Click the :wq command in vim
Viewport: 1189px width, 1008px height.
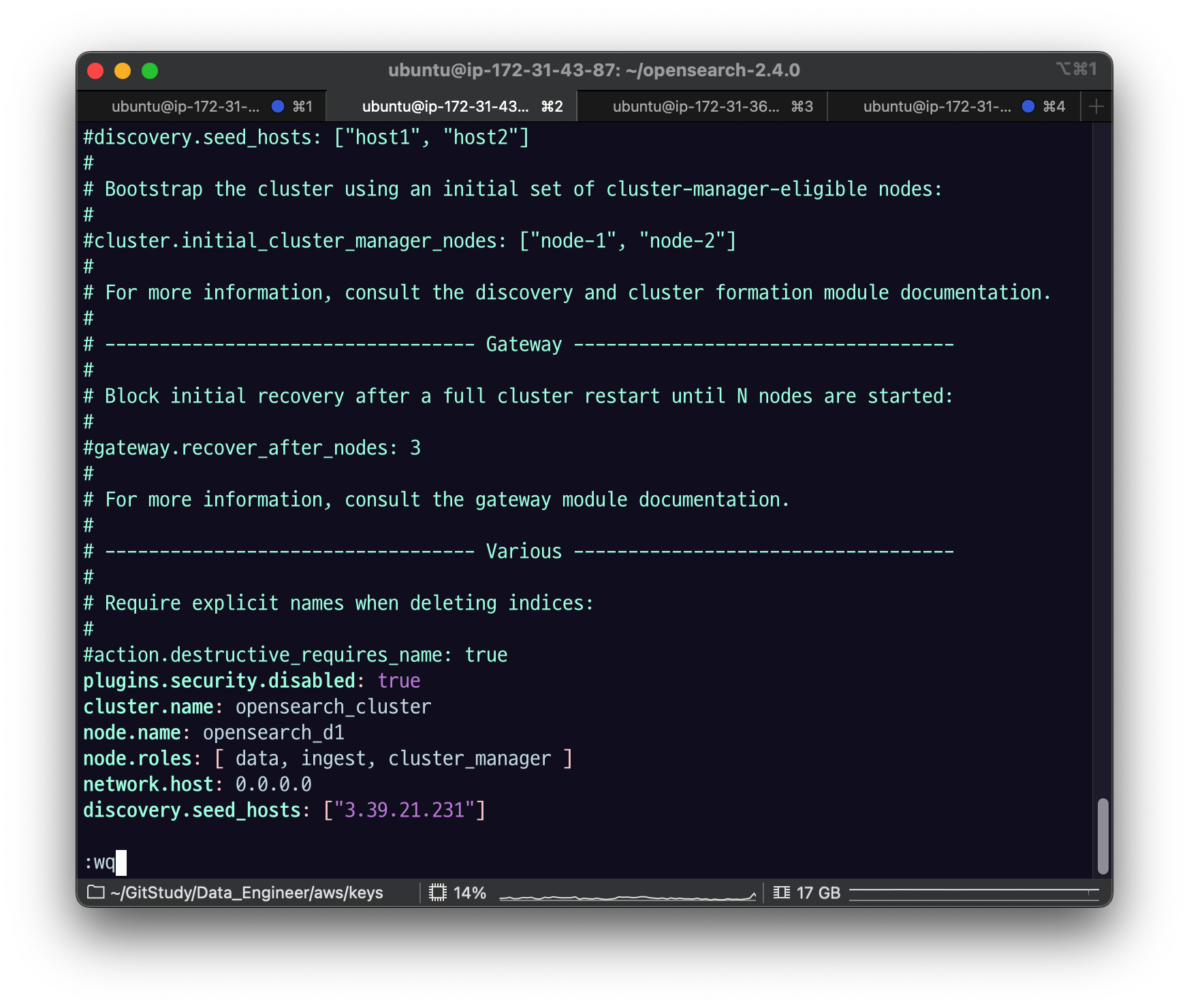click(99, 862)
